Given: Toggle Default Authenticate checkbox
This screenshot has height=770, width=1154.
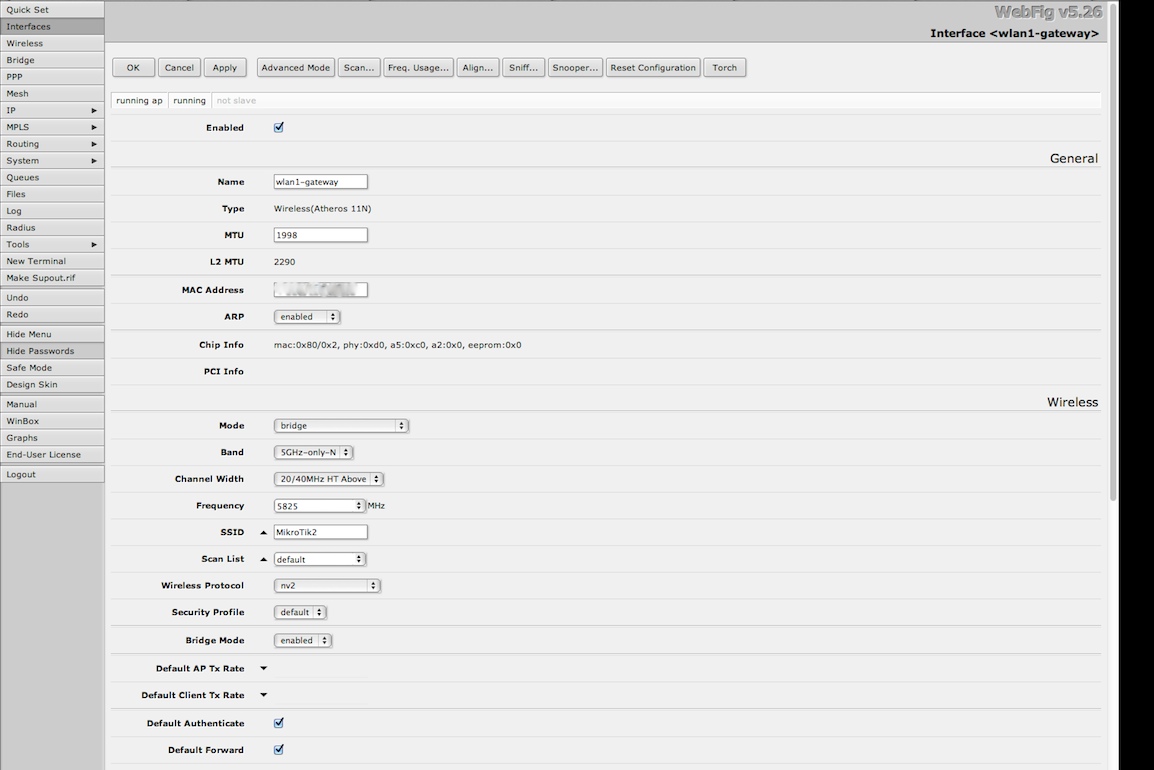Looking at the screenshot, I should click(279, 723).
